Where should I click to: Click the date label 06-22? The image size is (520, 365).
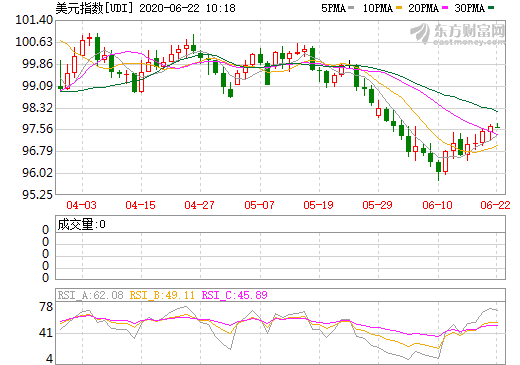point(495,205)
